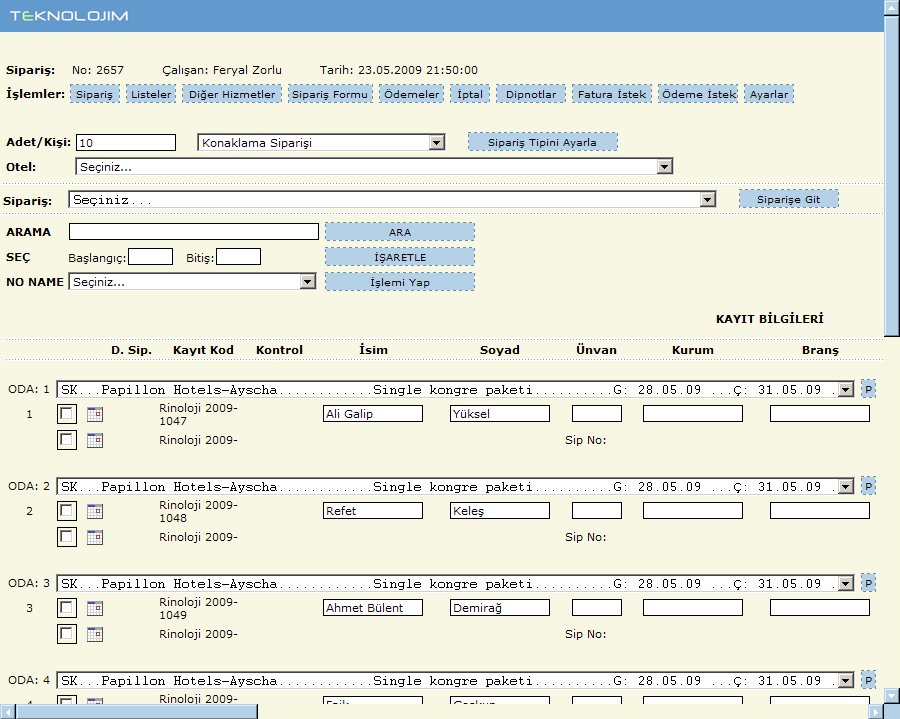The image size is (900, 719).
Task: Open the Listeler operations item
Action: [151, 94]
